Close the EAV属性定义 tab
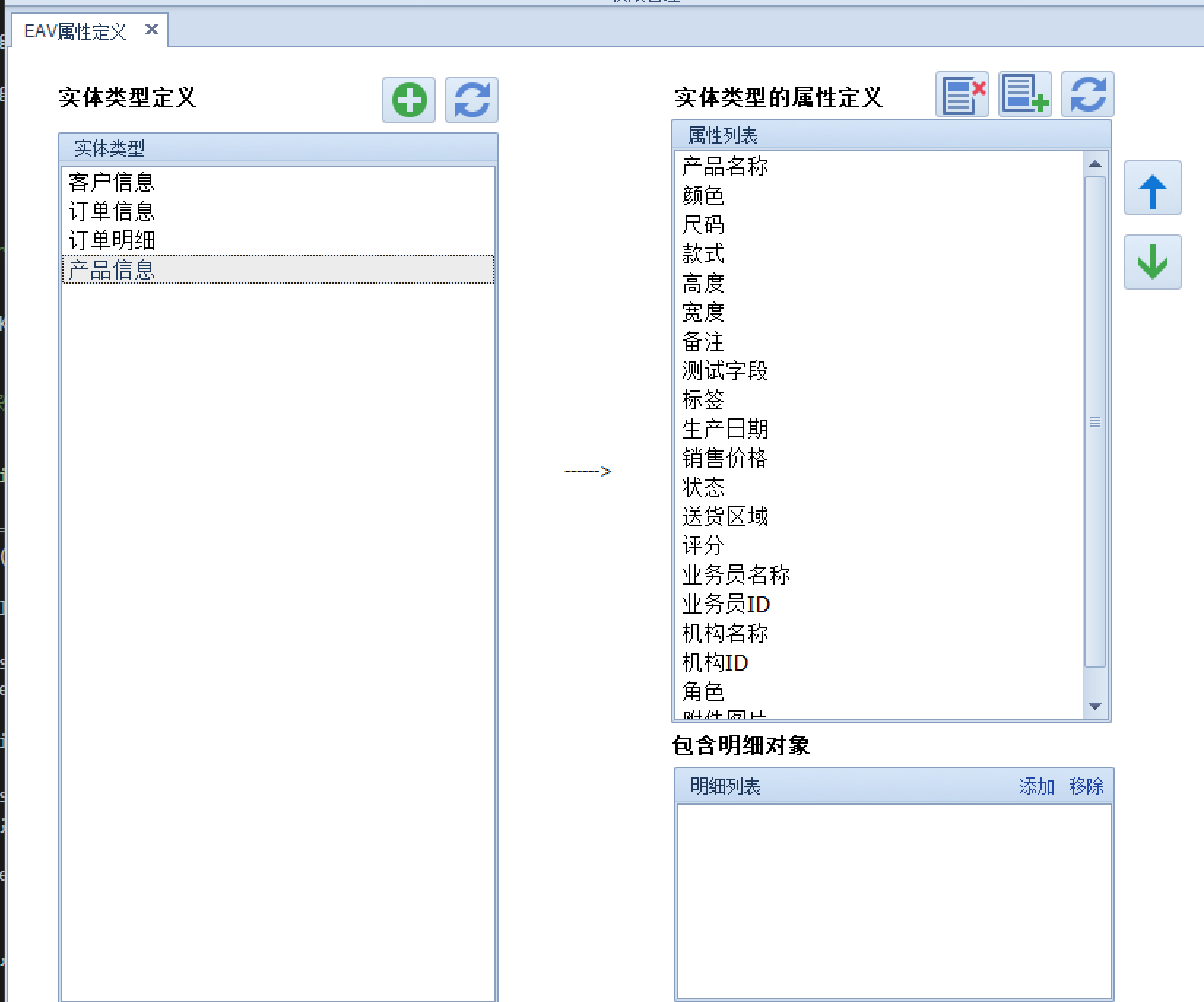 (152, 29)
